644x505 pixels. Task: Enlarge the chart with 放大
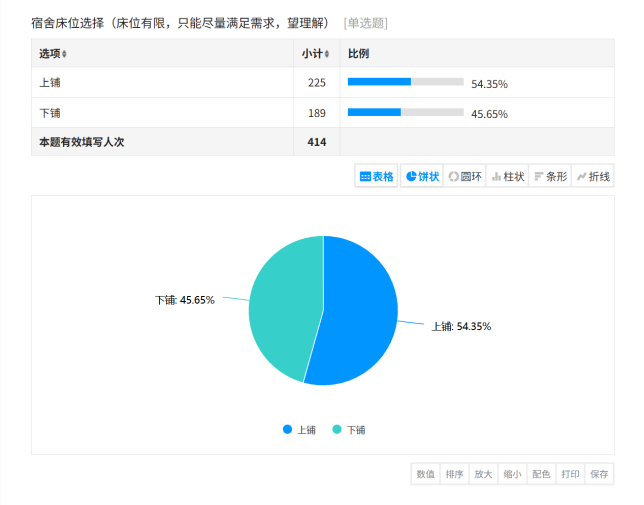click(x=483, y=474)
